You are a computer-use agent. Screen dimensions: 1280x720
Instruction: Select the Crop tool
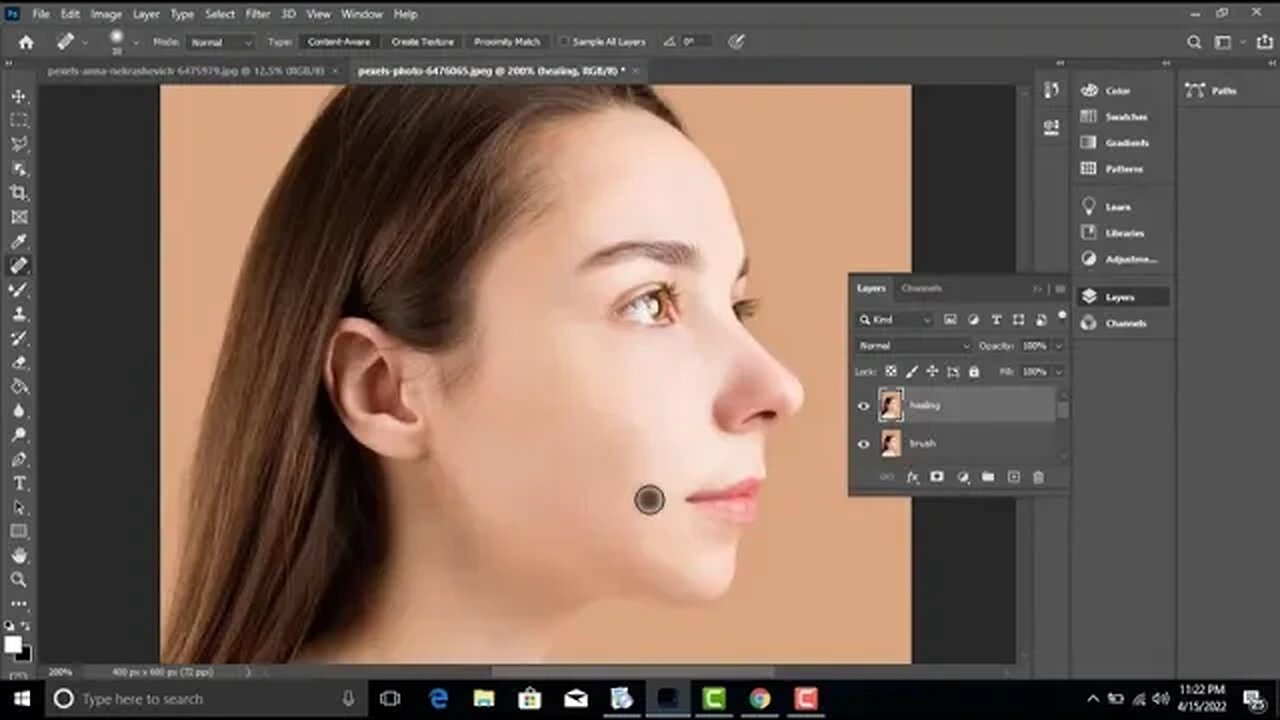(x=19, y=193)
